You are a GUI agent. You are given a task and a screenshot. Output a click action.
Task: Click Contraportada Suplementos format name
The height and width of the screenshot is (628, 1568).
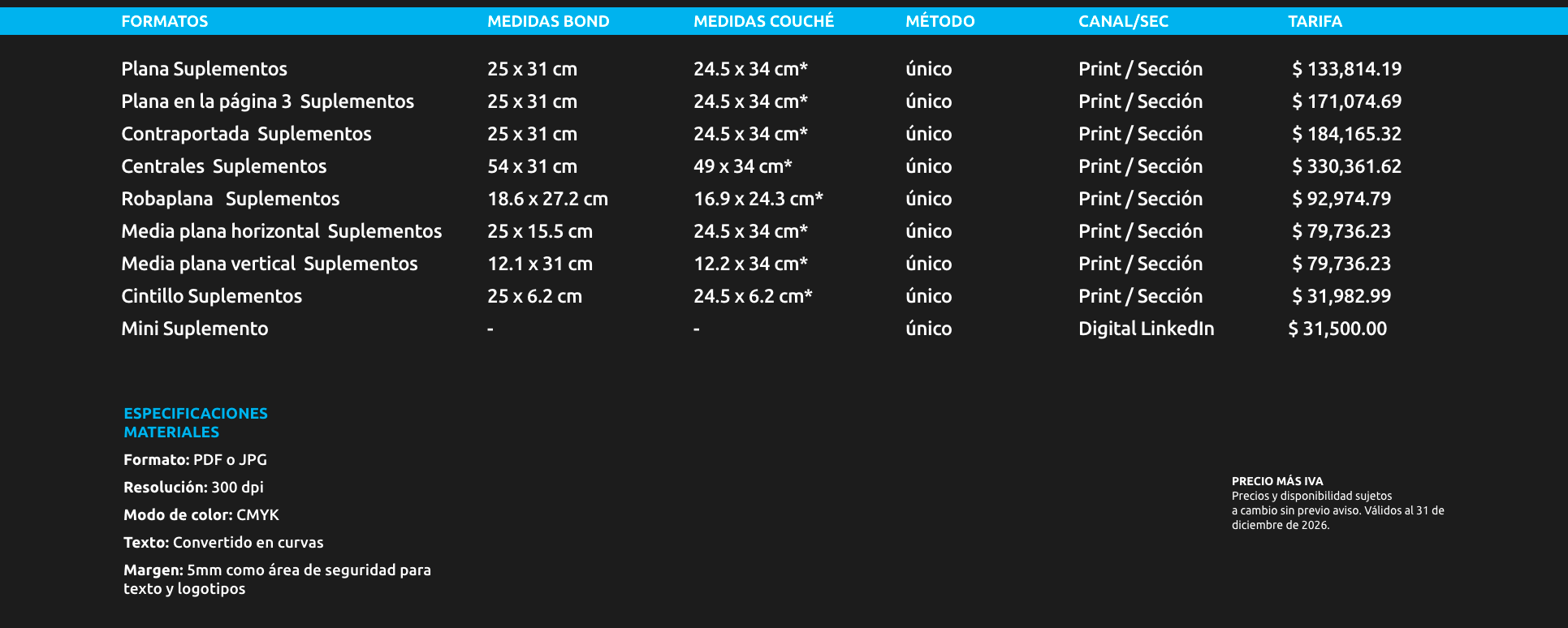click(246, 134)
